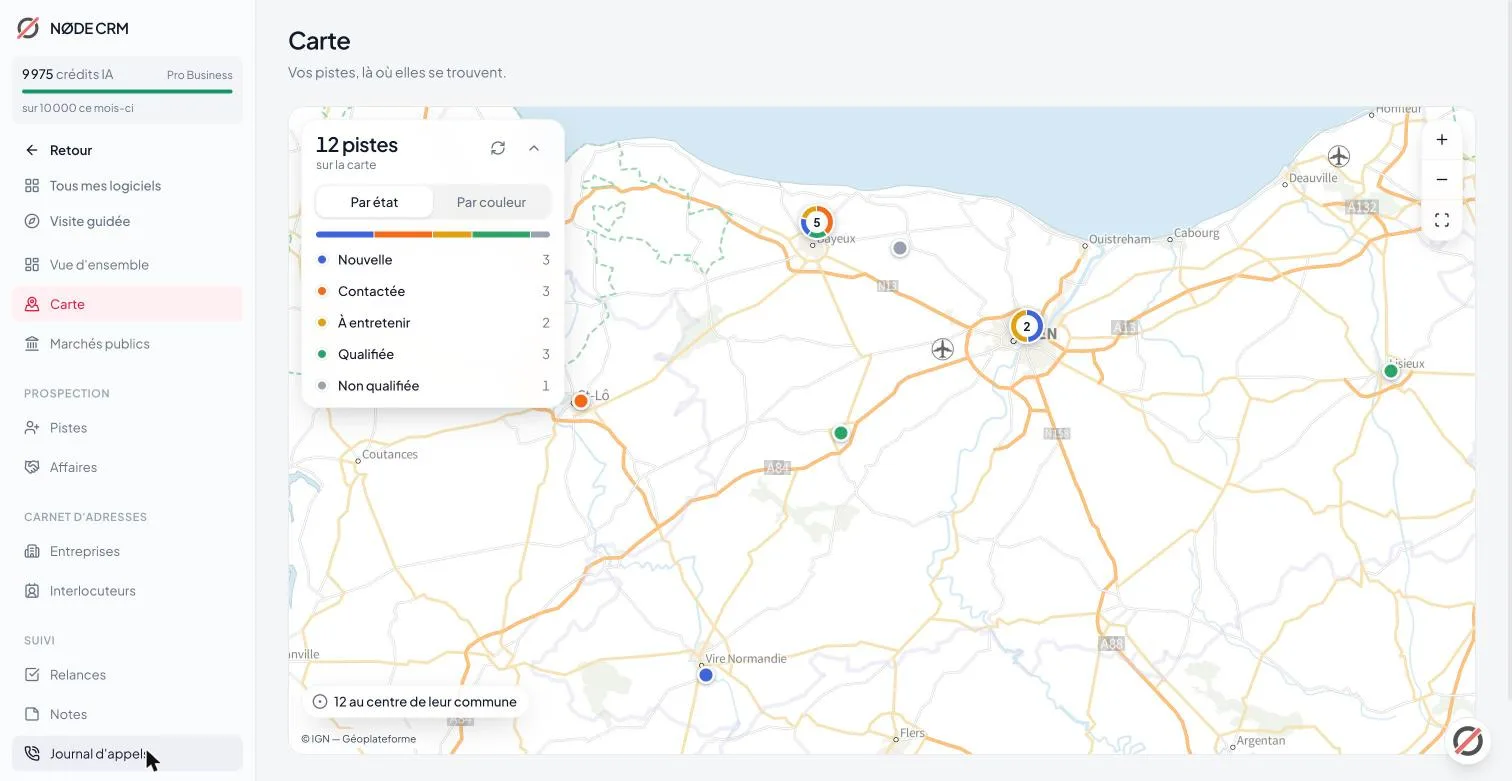Click the Notes document icon

click(x=32, y=714)
